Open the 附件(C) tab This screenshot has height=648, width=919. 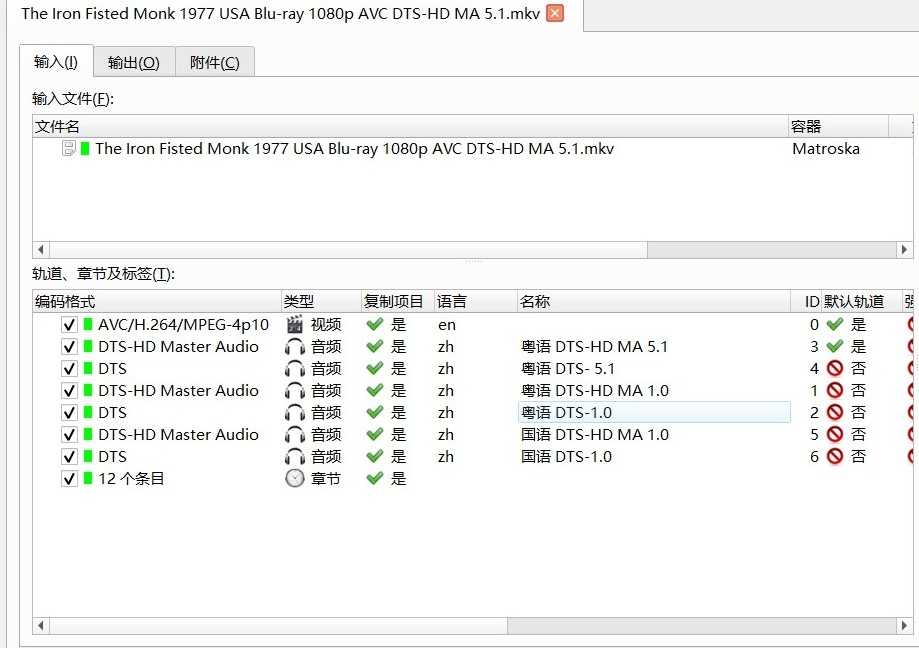point(215,62)
